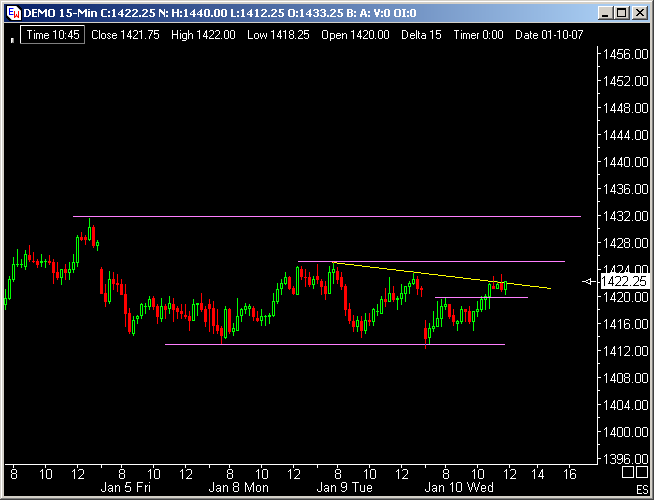654x500 pixels.
Task: Close the DEMO 15-Min chart window
Action: tap(639, 13)
